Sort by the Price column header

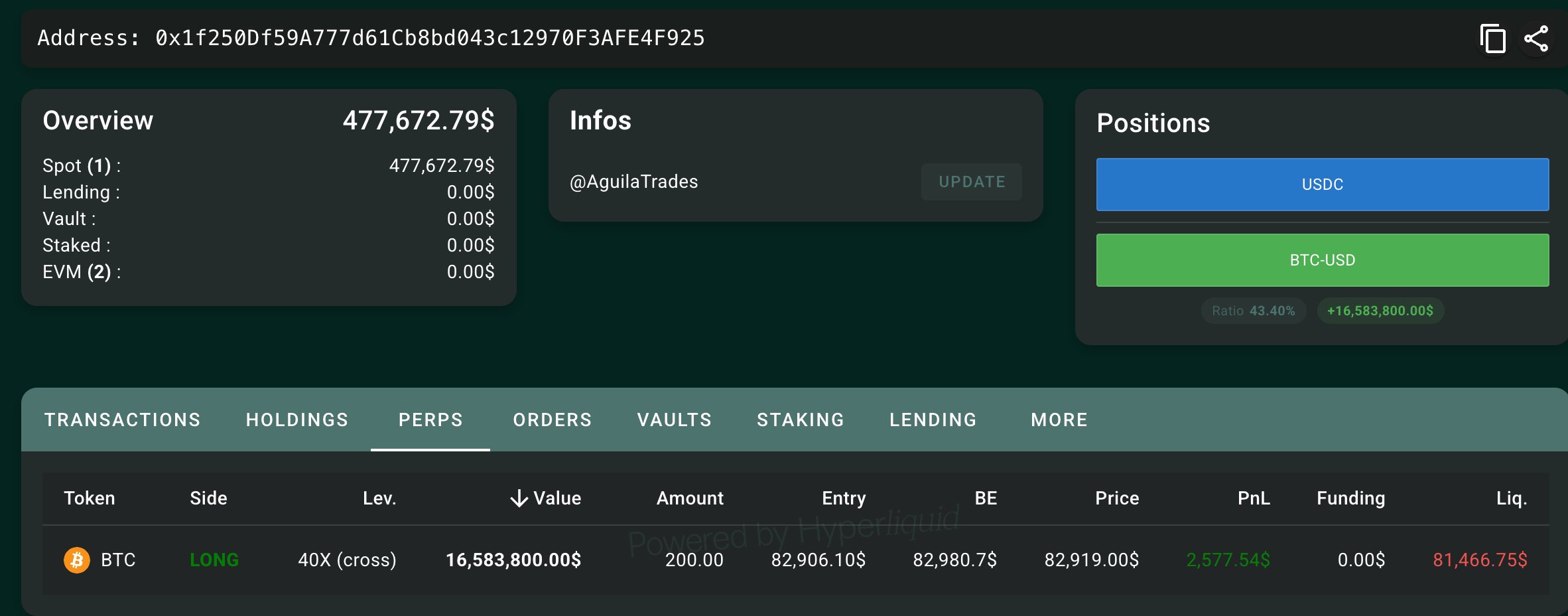[1117, 499]
